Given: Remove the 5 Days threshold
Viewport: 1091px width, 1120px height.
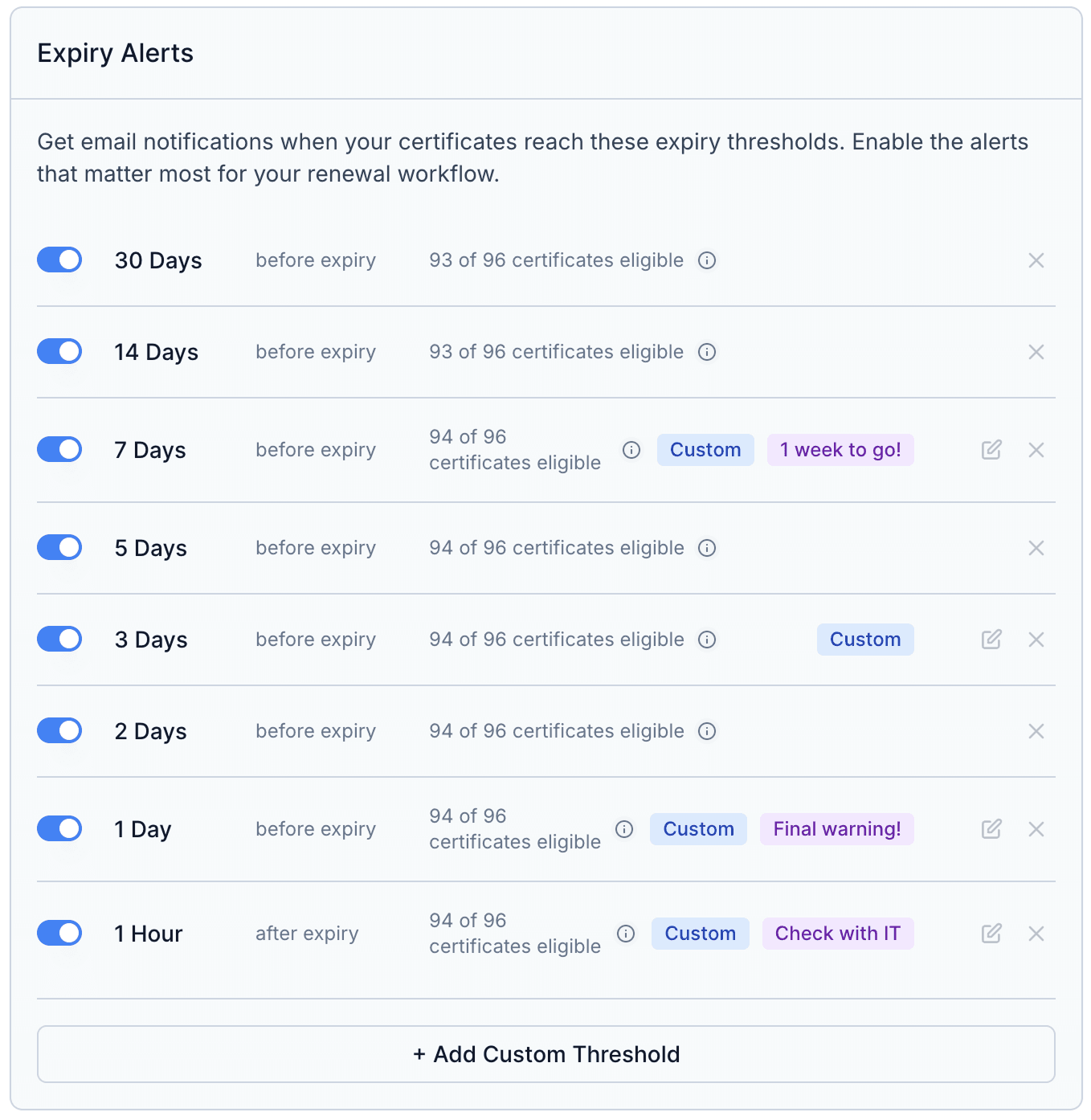Looking at the screenshot, I should [x=1036, y=548].
